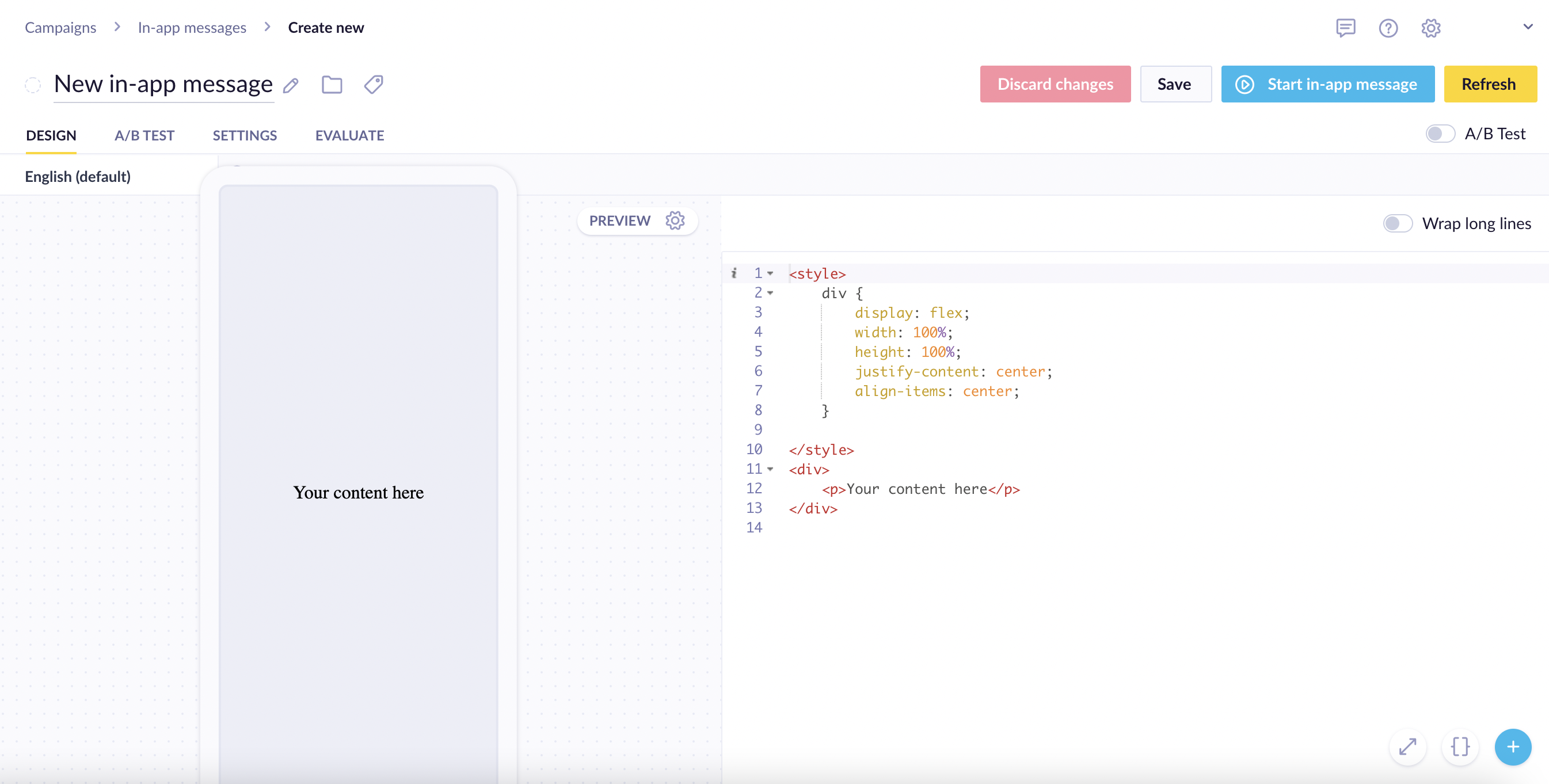Collapse the style block at line 1
1549x784 pixels.
click(770, 273)
